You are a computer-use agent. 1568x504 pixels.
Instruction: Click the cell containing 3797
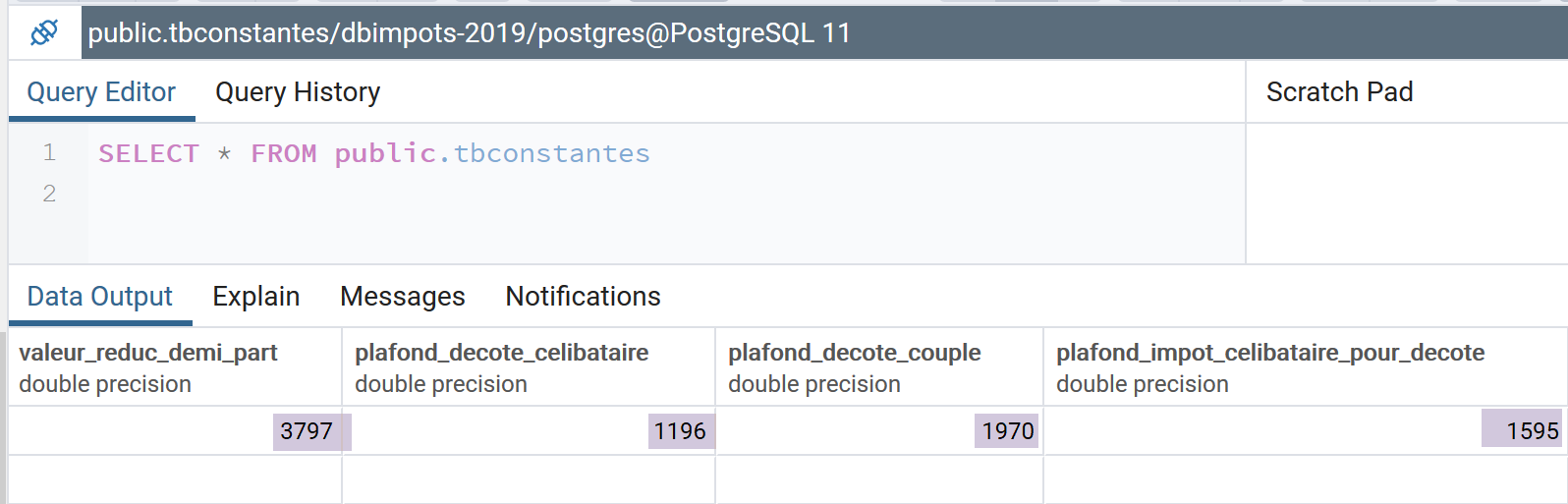[x=306, y=431]
